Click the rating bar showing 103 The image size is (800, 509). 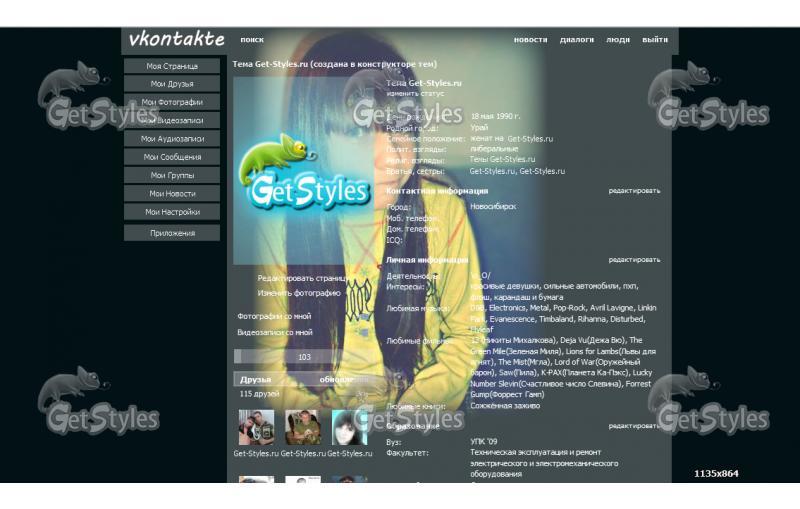click(x=304, y=357)
